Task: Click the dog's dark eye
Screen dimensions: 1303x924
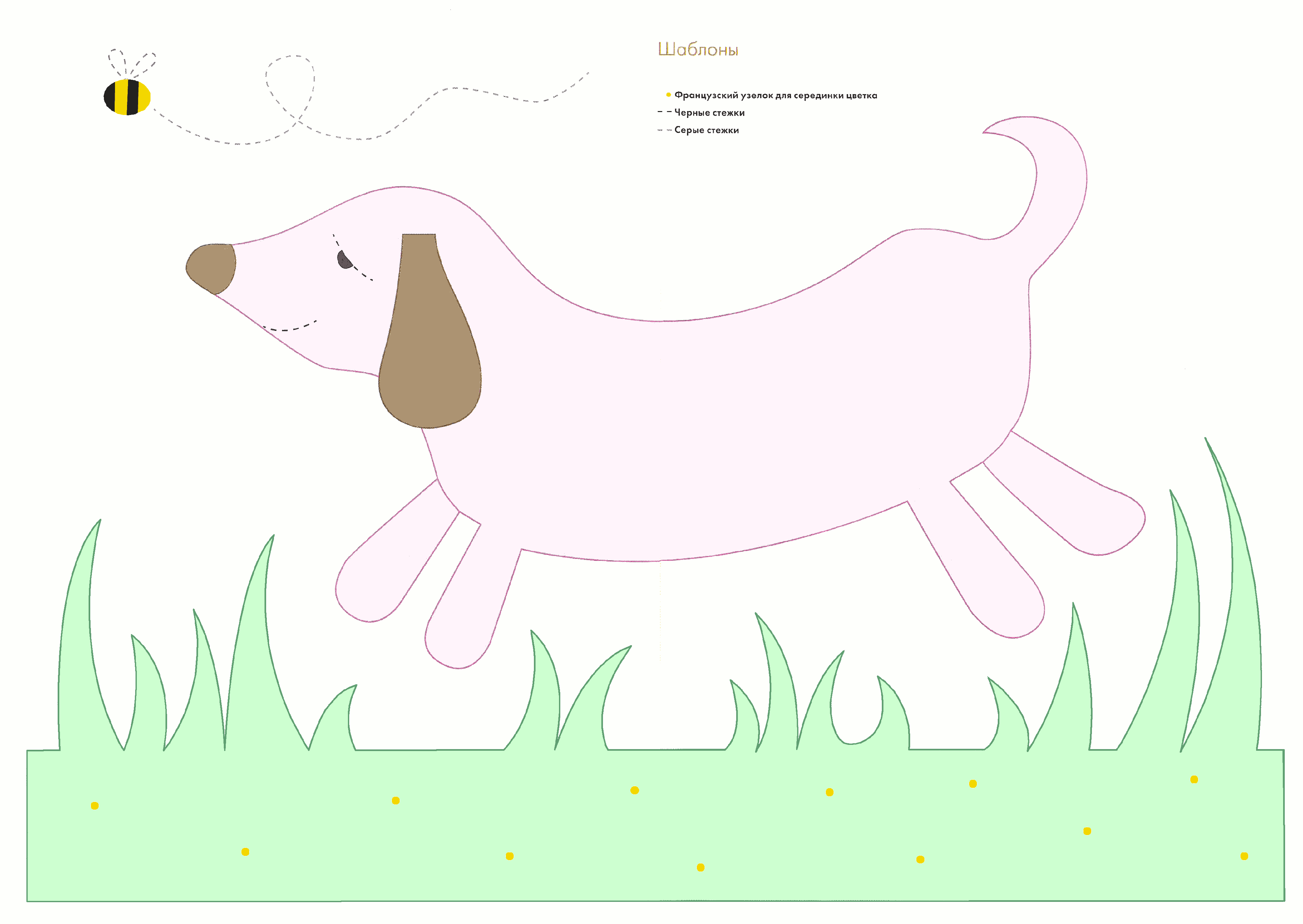Action: (x=345, y=260)
